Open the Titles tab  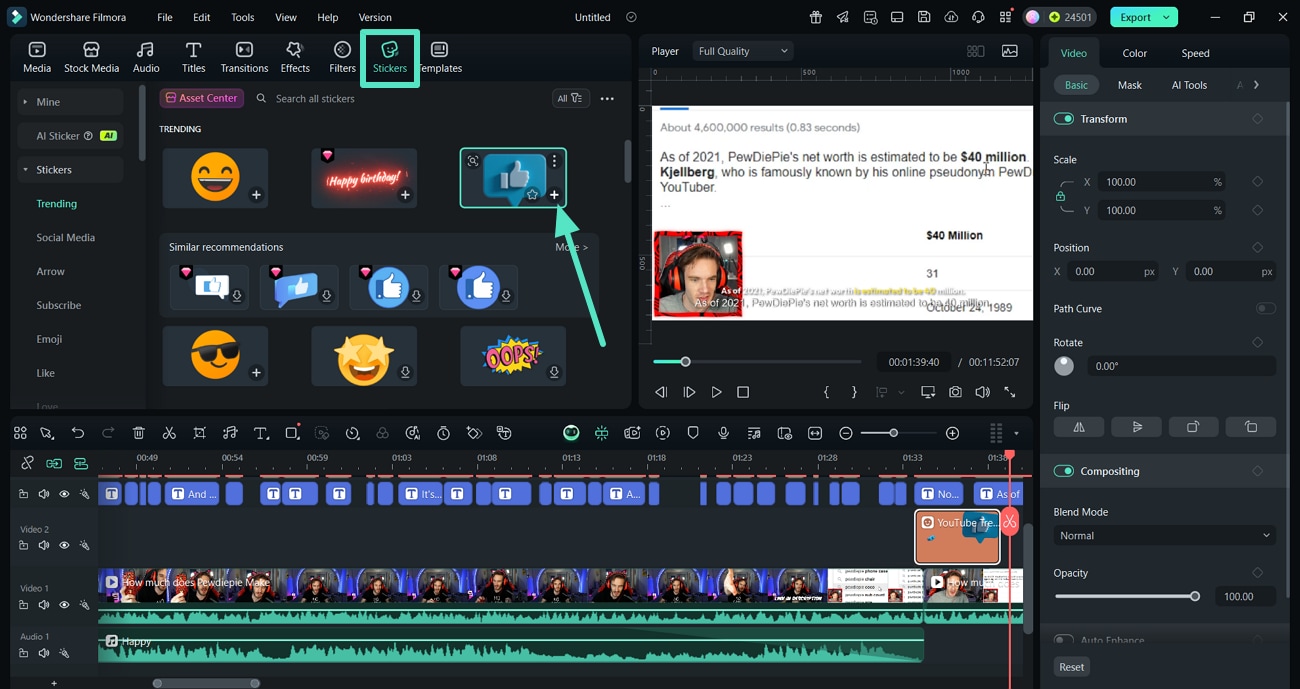point(194,57)
